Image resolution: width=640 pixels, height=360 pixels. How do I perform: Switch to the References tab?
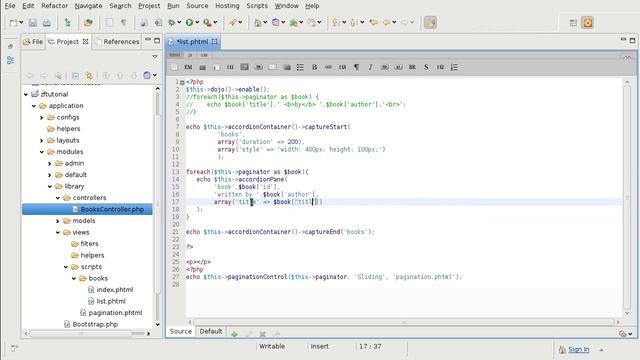tap(118, 42)
